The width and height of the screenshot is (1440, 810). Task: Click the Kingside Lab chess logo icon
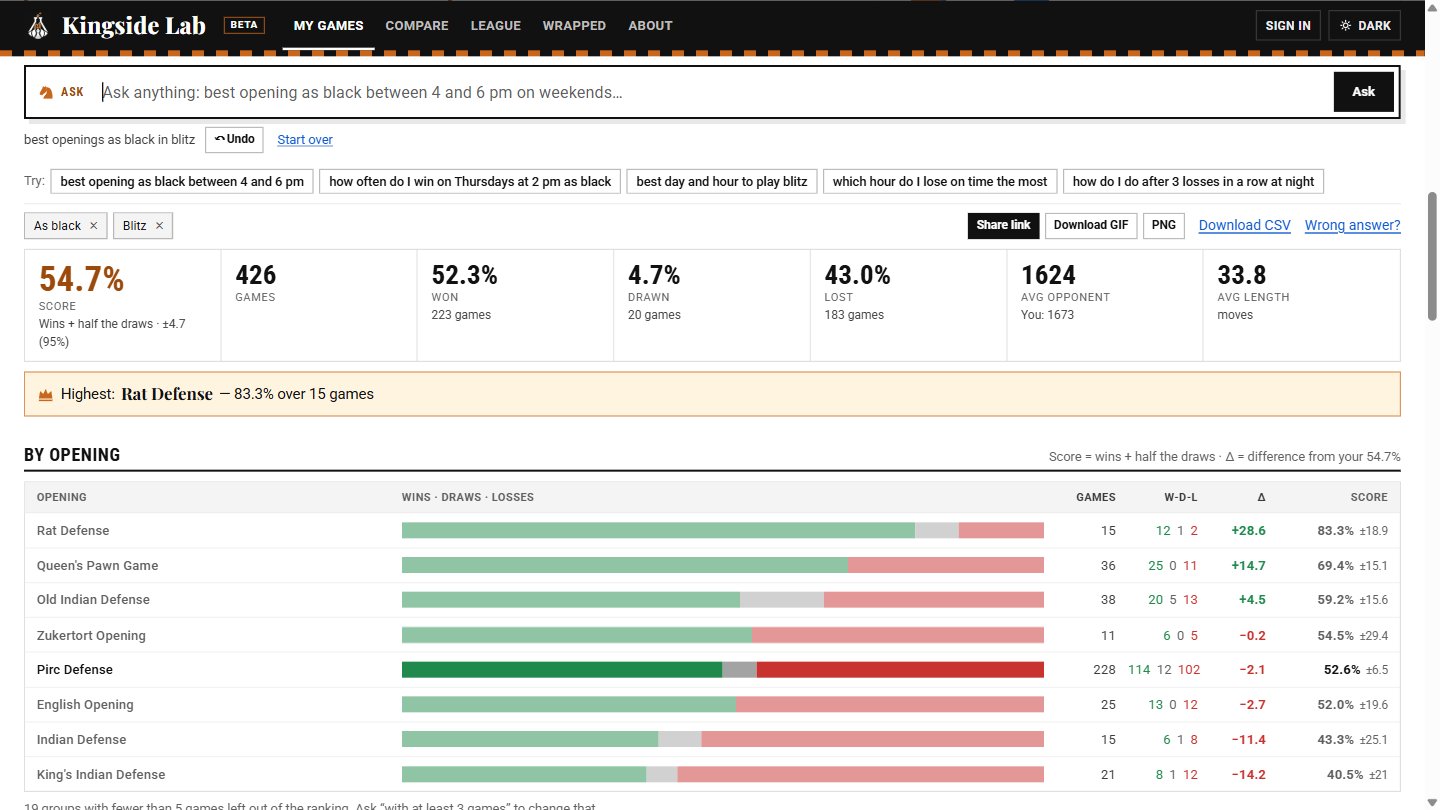[37, 25]
